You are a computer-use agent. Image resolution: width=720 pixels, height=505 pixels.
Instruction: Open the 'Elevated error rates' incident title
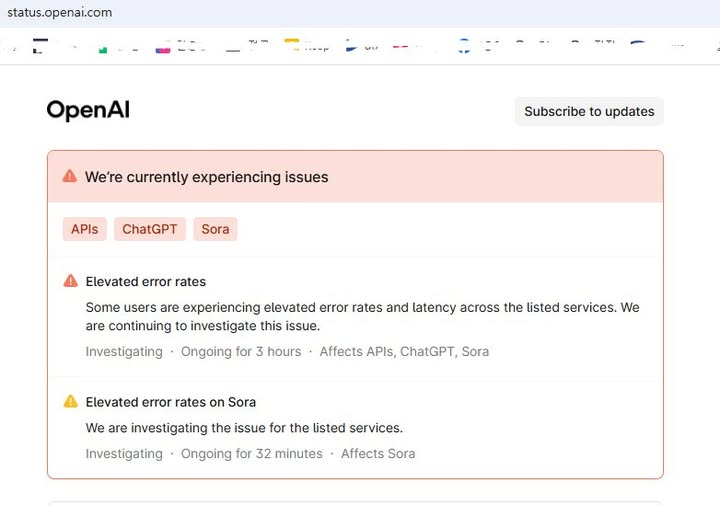[146, 281]
